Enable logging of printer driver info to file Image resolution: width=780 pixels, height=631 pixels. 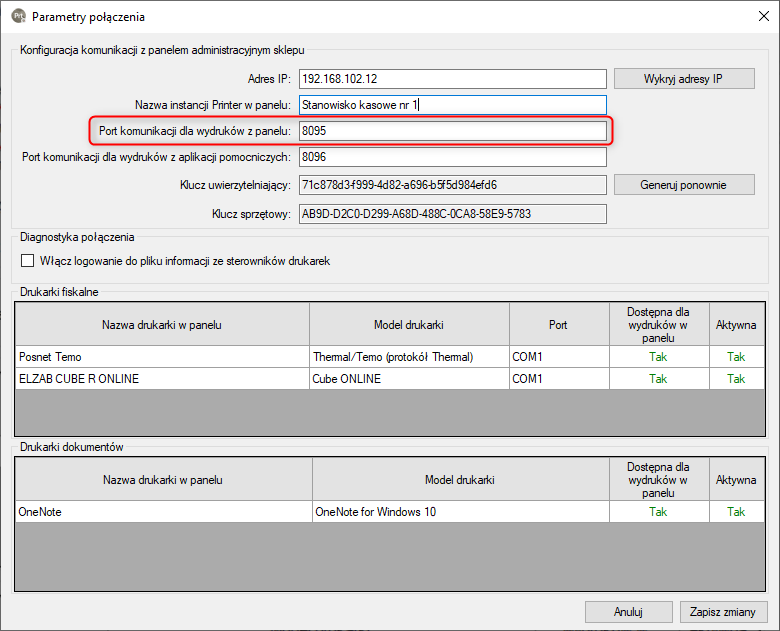(x=28, y=261)
